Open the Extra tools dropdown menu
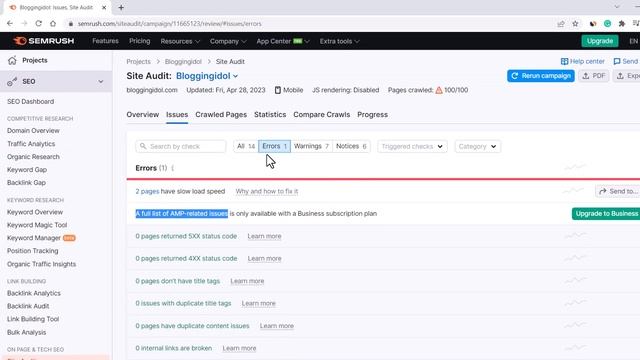Image resolution: width=640 pixels, height=360 pixels. coord(339,41)
